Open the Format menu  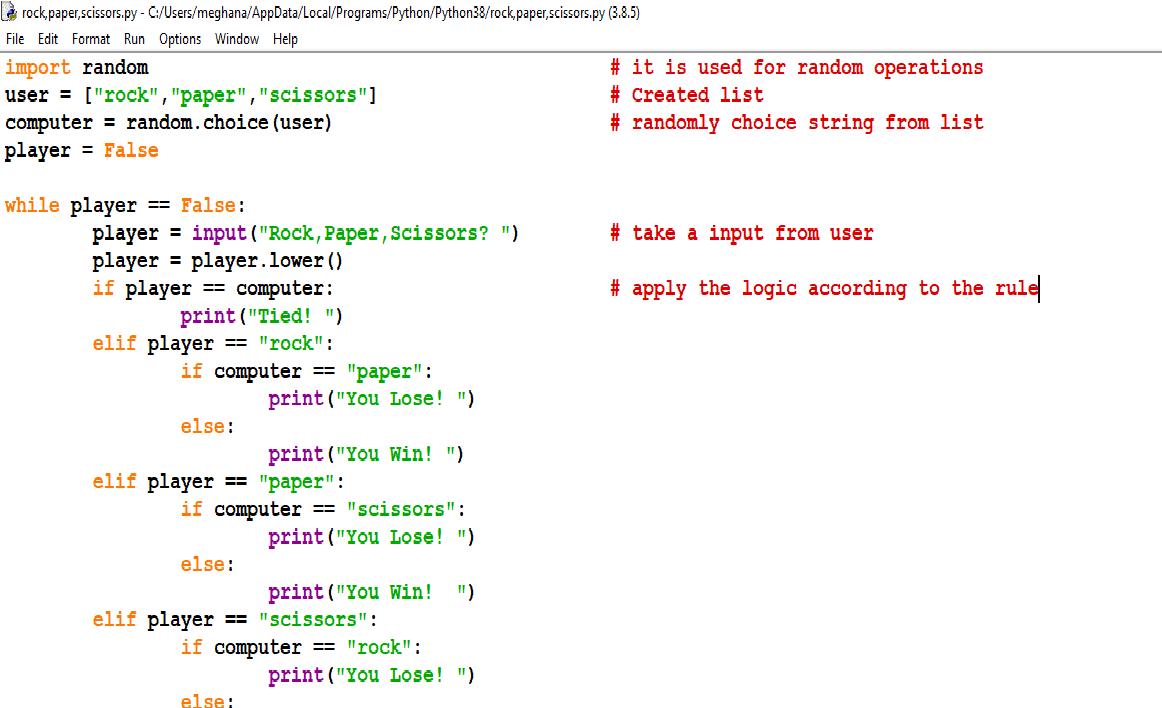90,39
